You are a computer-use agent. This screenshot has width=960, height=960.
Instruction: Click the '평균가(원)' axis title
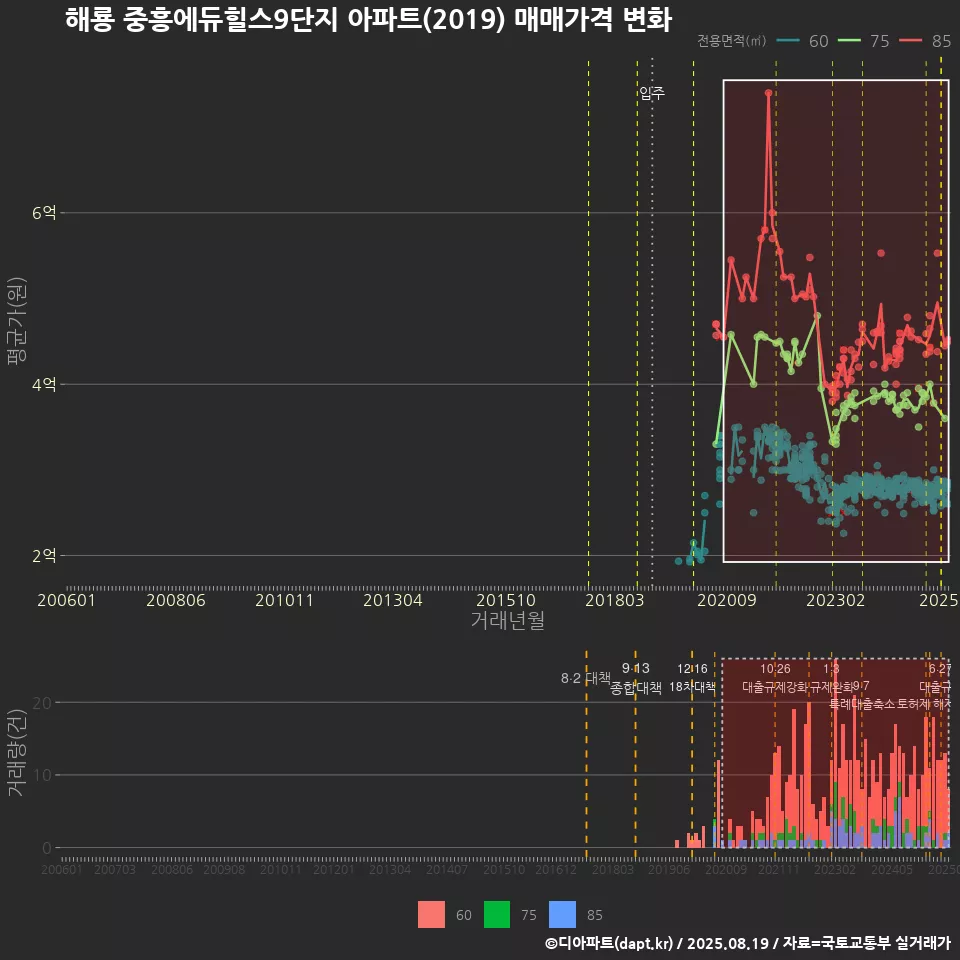(x=16, y=321)
